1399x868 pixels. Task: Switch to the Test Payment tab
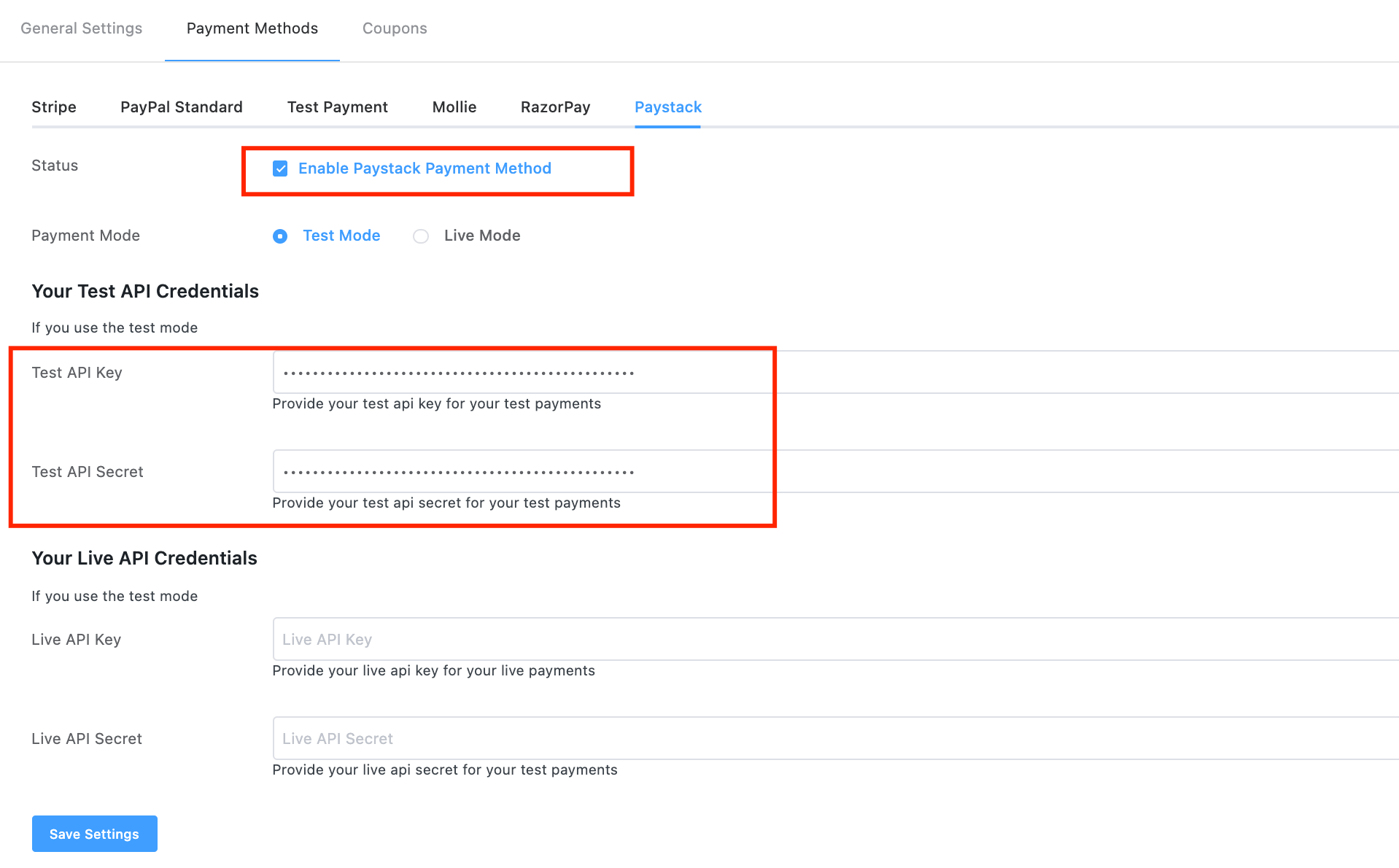(x=338, y=107)
